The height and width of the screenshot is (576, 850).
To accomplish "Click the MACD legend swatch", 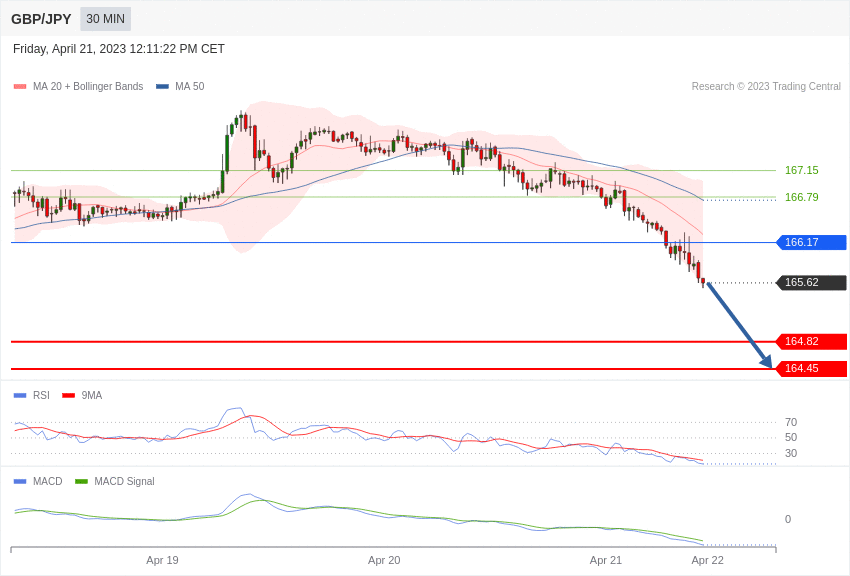I will 20,482.
